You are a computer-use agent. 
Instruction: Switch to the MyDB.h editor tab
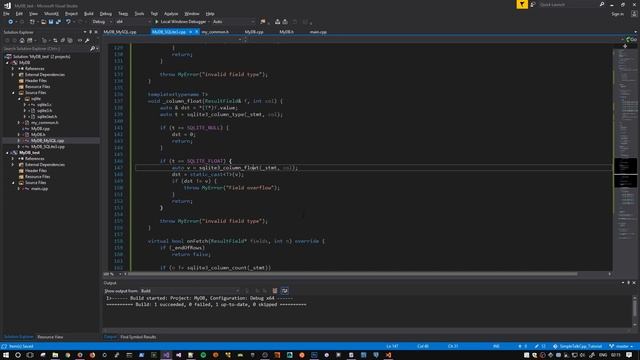(287, 32)
